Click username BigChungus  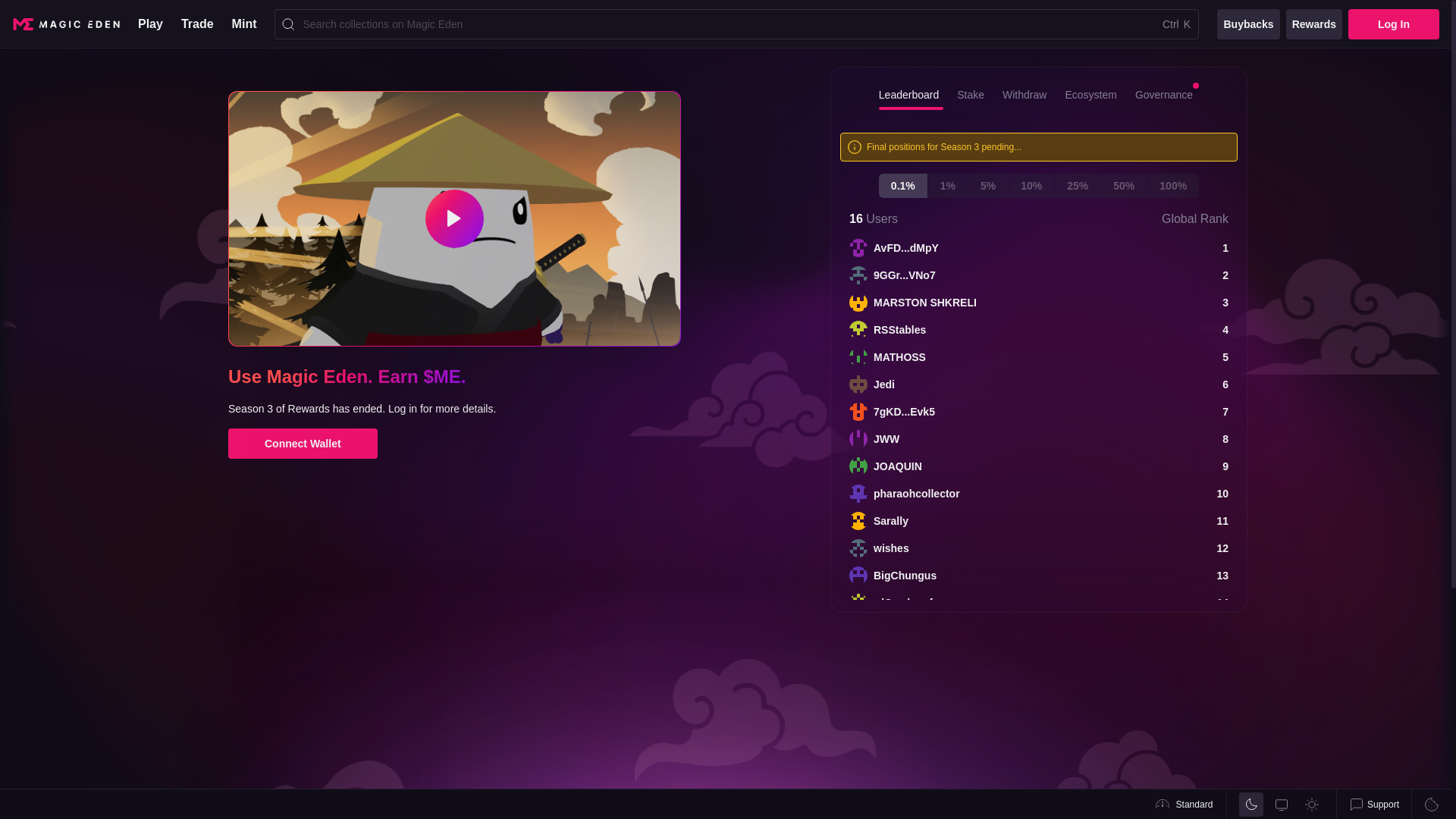click(905, 576)
